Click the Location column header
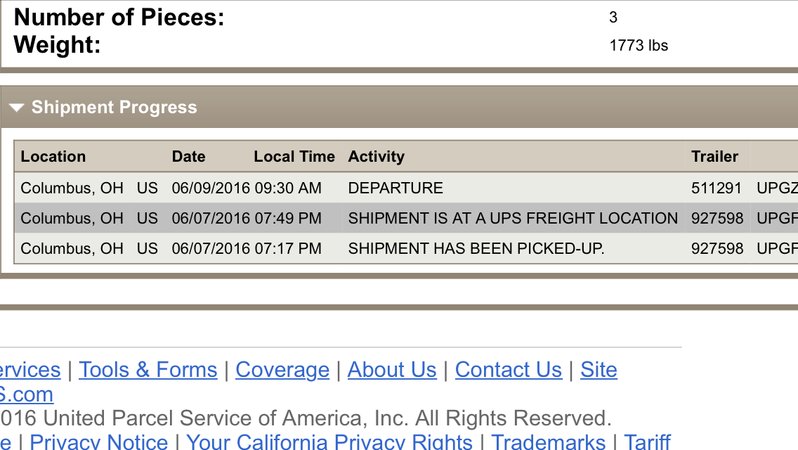 53,156
